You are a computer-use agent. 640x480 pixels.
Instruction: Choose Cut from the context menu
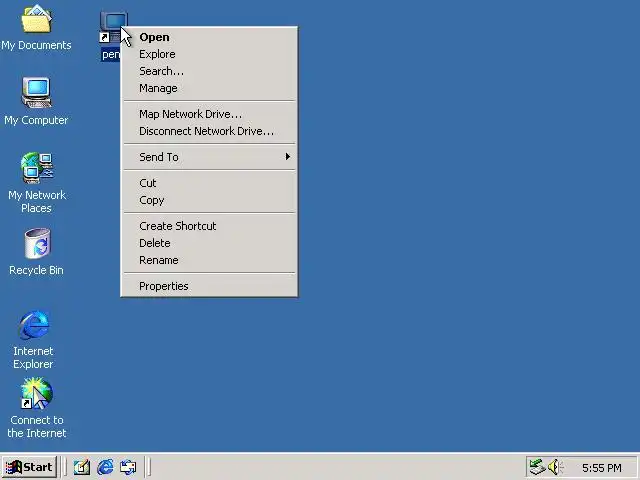(209, 183)
